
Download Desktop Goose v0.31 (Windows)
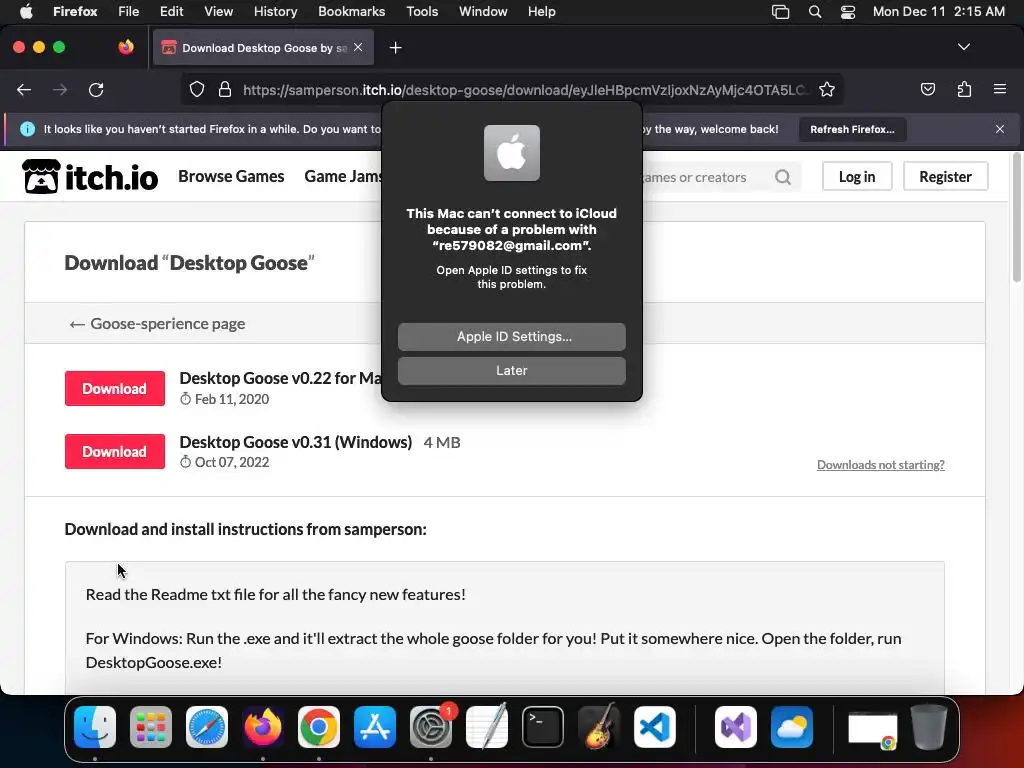115,452
